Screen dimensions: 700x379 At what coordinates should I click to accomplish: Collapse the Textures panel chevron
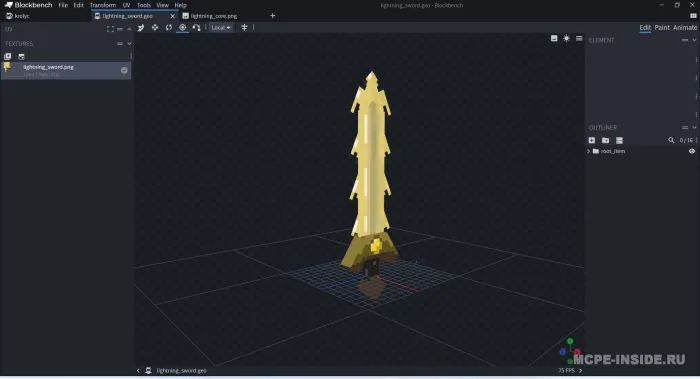click(x=129, y=44)
